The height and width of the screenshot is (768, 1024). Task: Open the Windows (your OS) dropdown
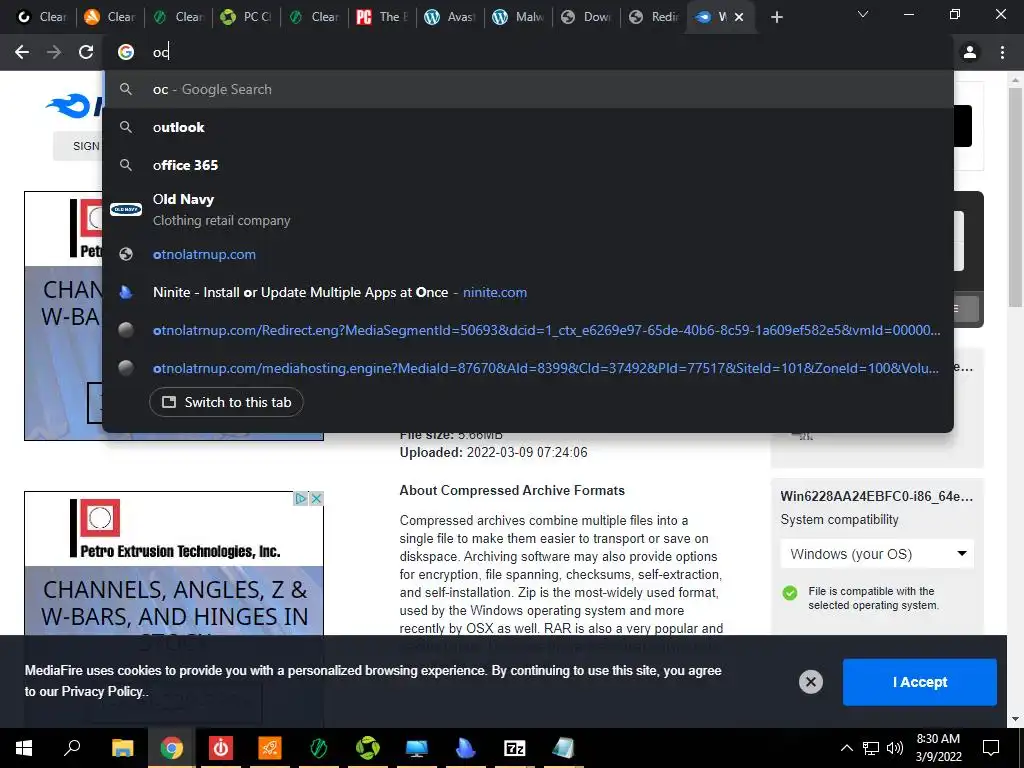(877, 554)
